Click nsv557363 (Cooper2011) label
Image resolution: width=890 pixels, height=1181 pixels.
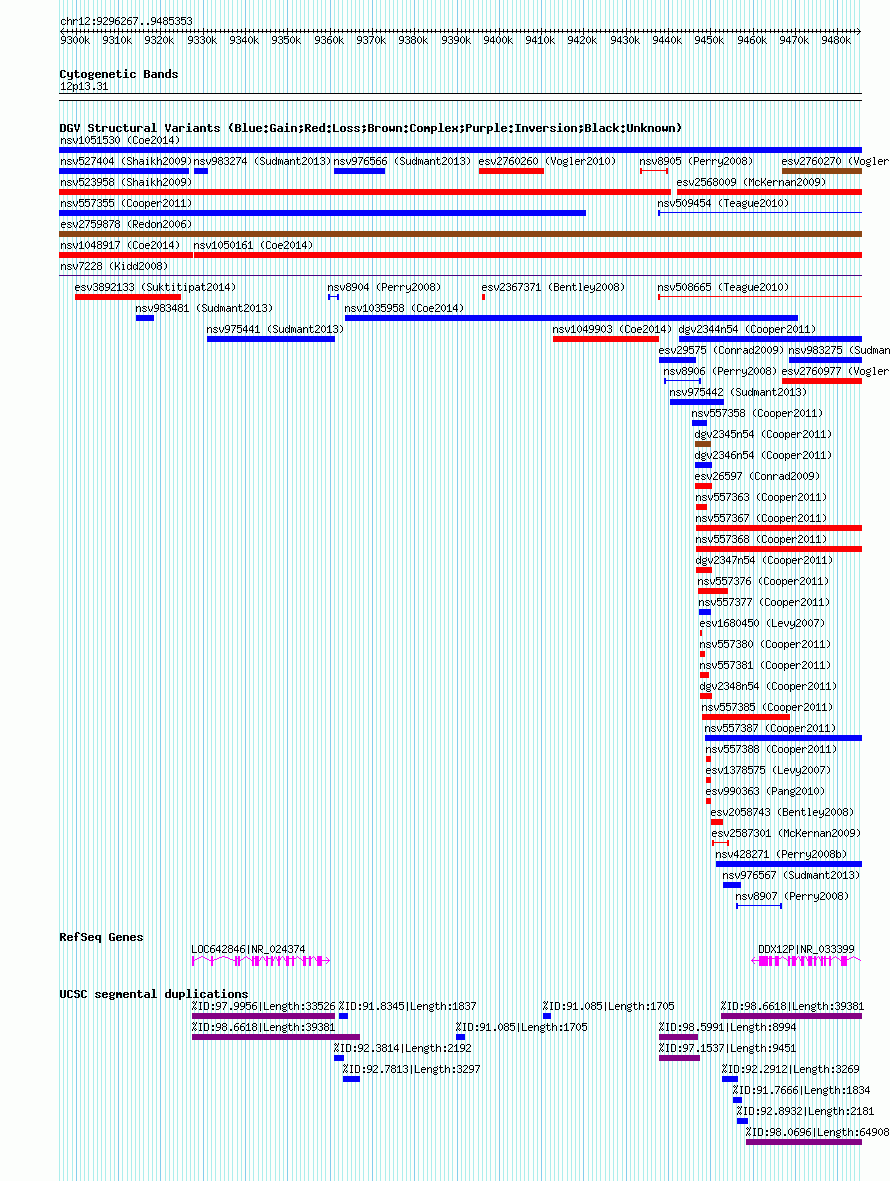pyautogui.click(x=760, y=498)
